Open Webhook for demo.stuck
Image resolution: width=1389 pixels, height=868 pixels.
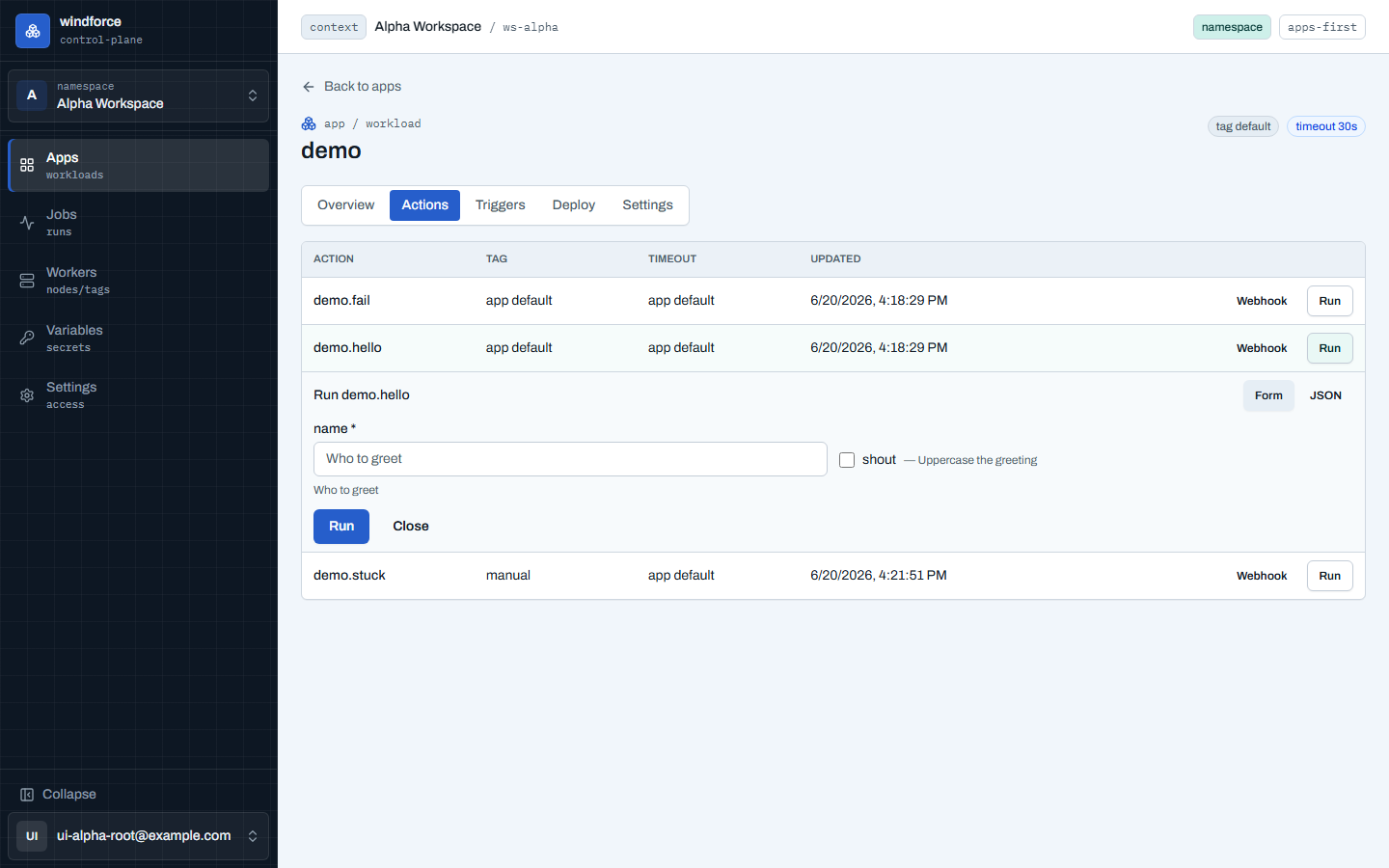click(x=1262, y=576)
